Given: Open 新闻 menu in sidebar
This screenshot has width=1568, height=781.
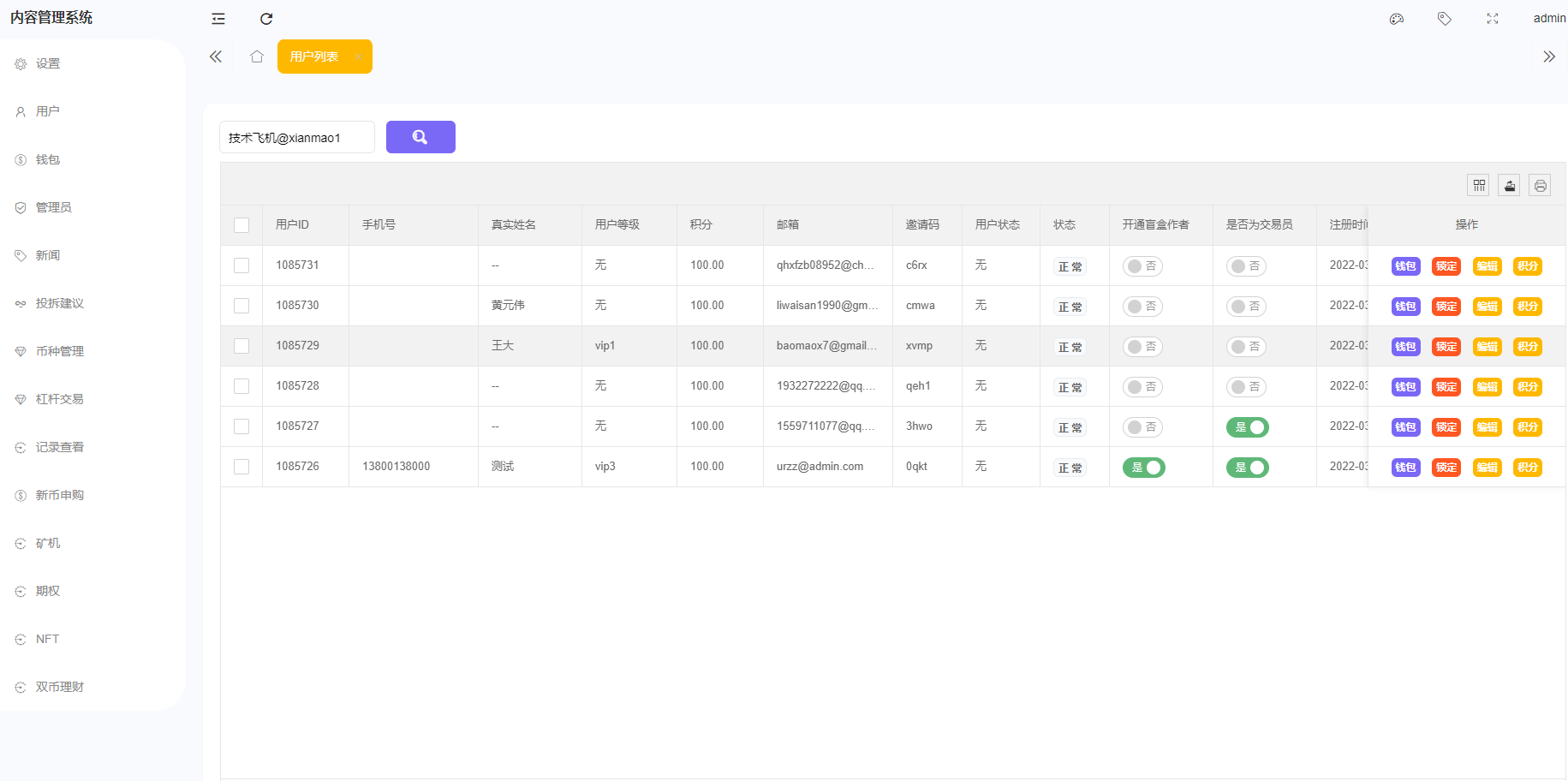Looking at the screenshot, I should tap(48, 255).
